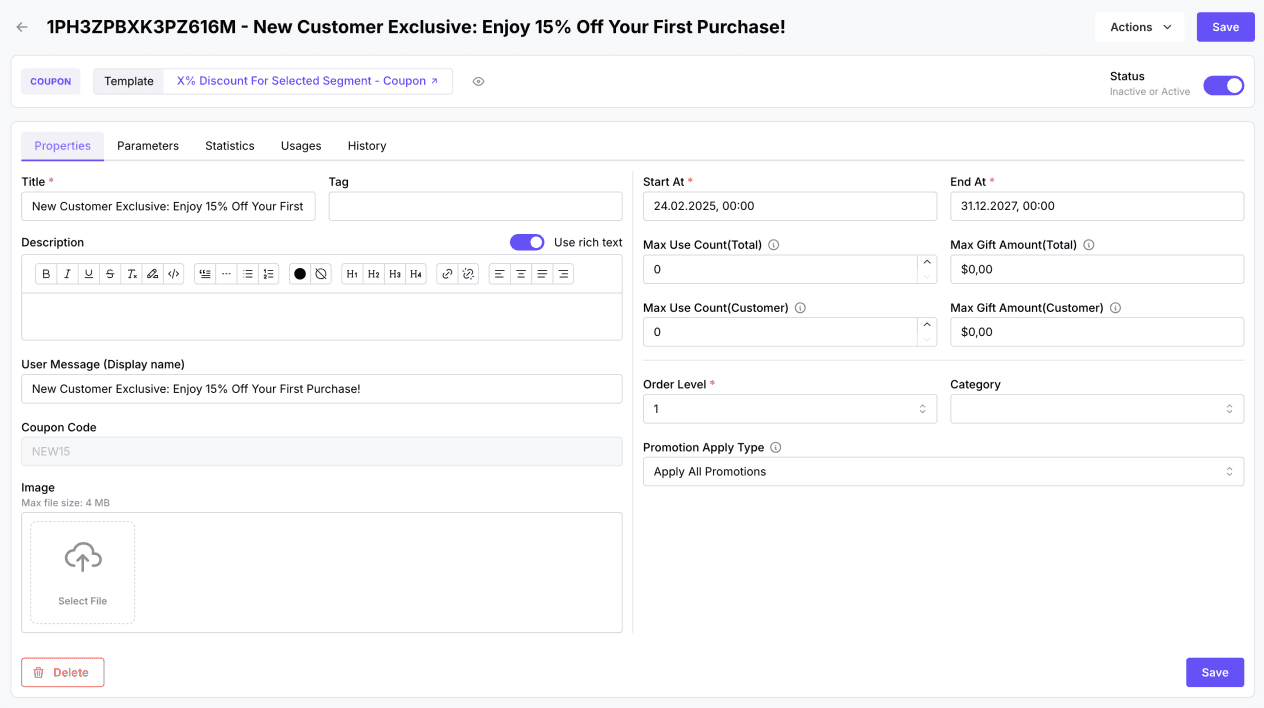Screen dimensions: 1264x708
Task: Open the Usages tab
Action: click(301, 146)
